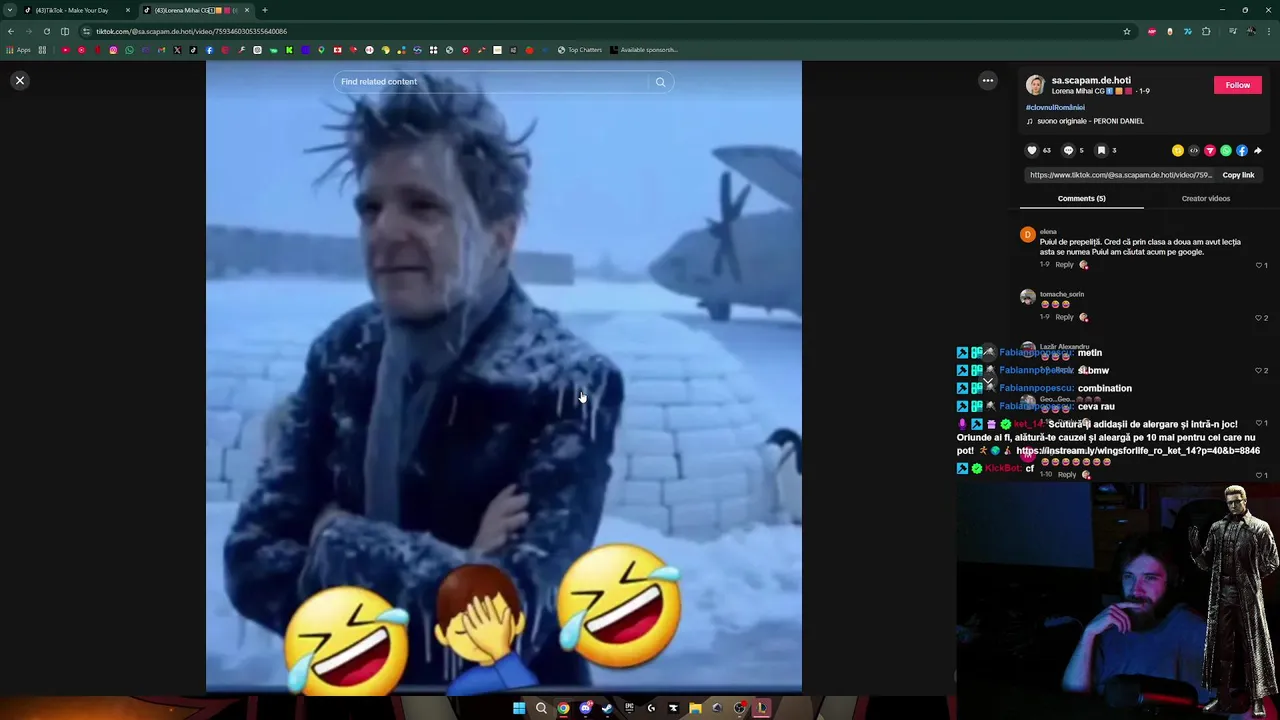Click the Copy link button

coord(1238,175)
